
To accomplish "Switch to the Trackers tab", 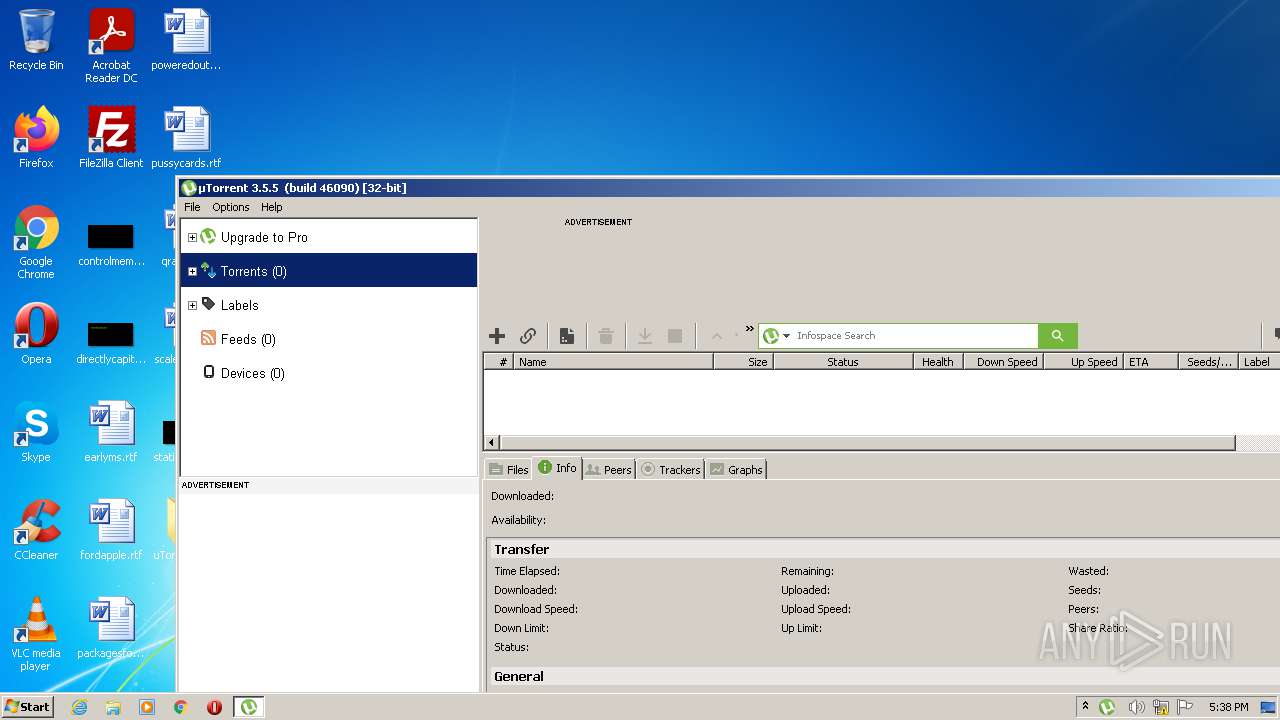I will coord(670,470).
